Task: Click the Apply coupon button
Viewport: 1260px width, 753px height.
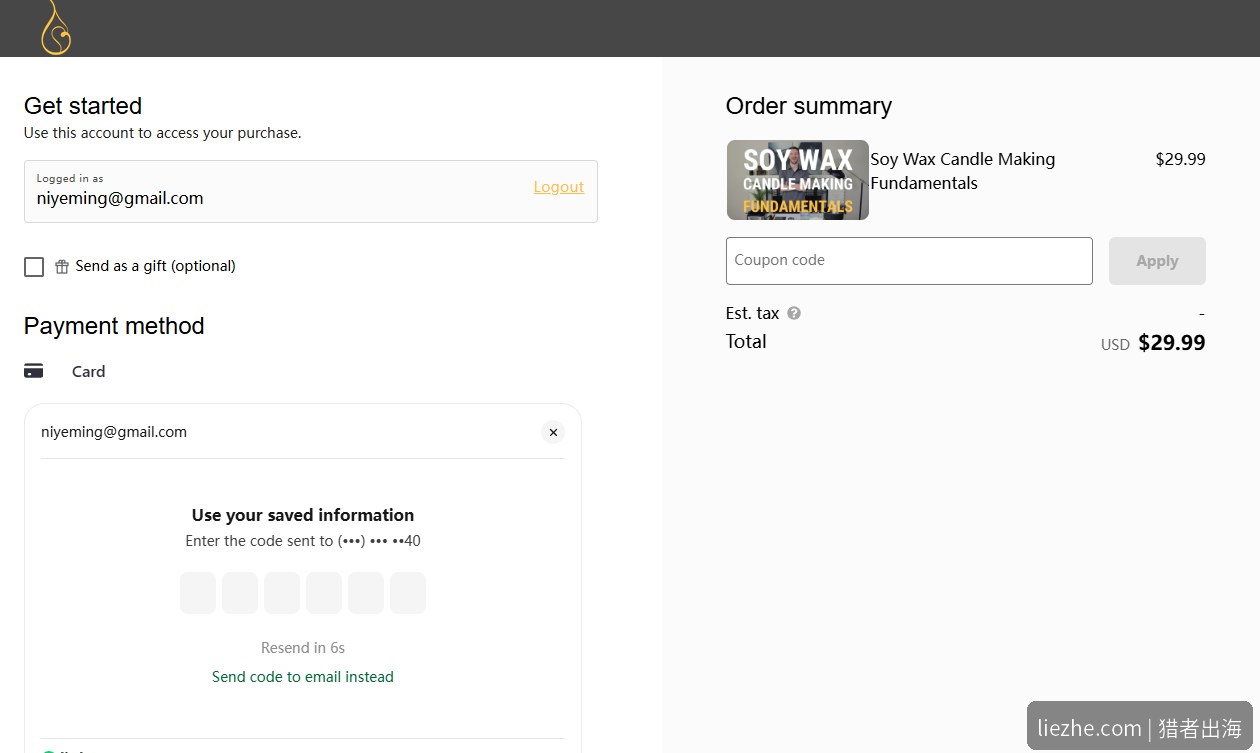Action: (x=1157, y=261)
